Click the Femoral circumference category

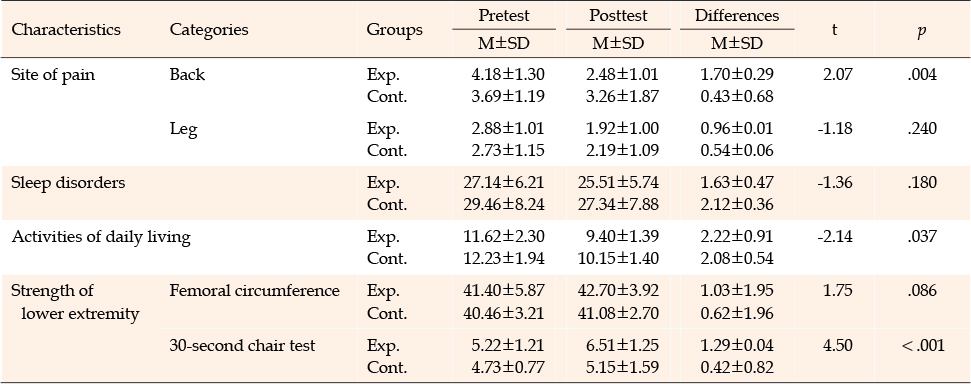(x=255, y=291)
